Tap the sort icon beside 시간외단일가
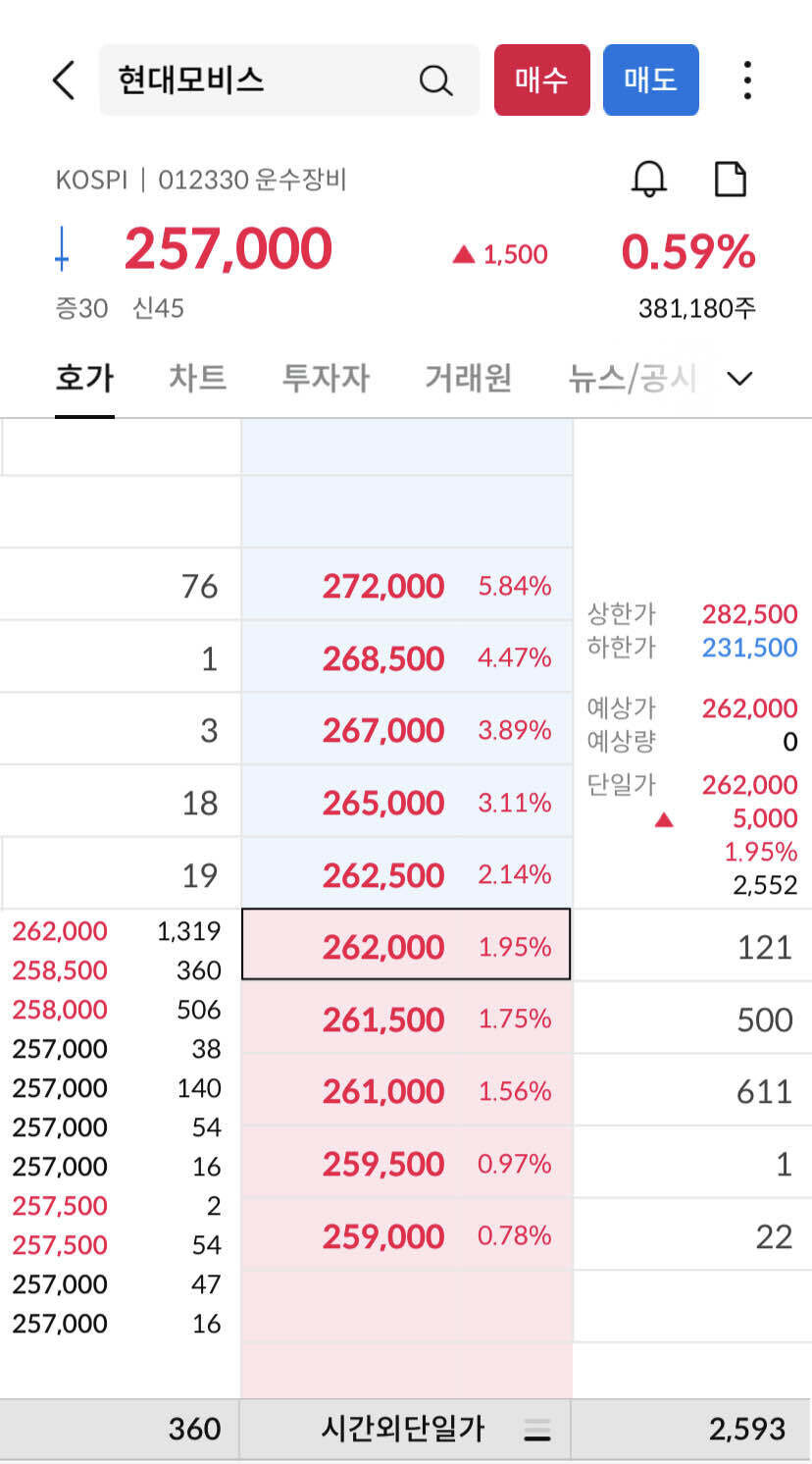The width and height of the screenshot is (812, 1464). 538,1431
